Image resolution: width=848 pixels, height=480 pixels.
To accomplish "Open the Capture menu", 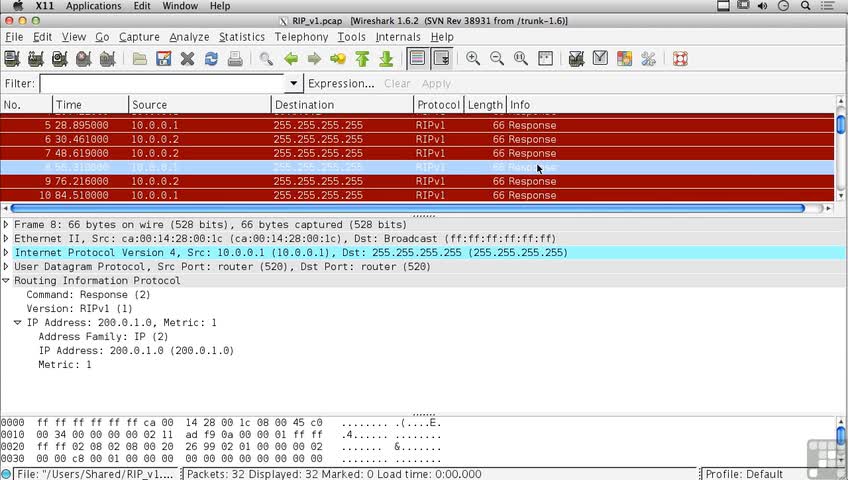I will (139, 37).
